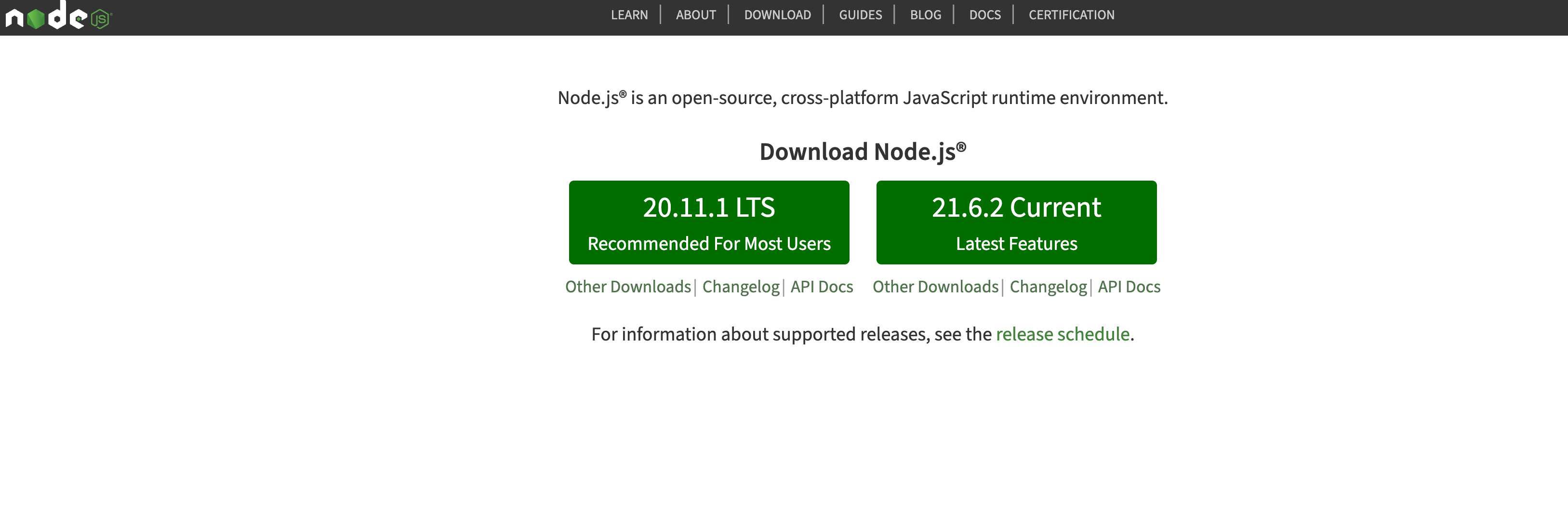The image size is (1568, 524).
Task: Open API Docs under the LTS button
Action: 821,287
